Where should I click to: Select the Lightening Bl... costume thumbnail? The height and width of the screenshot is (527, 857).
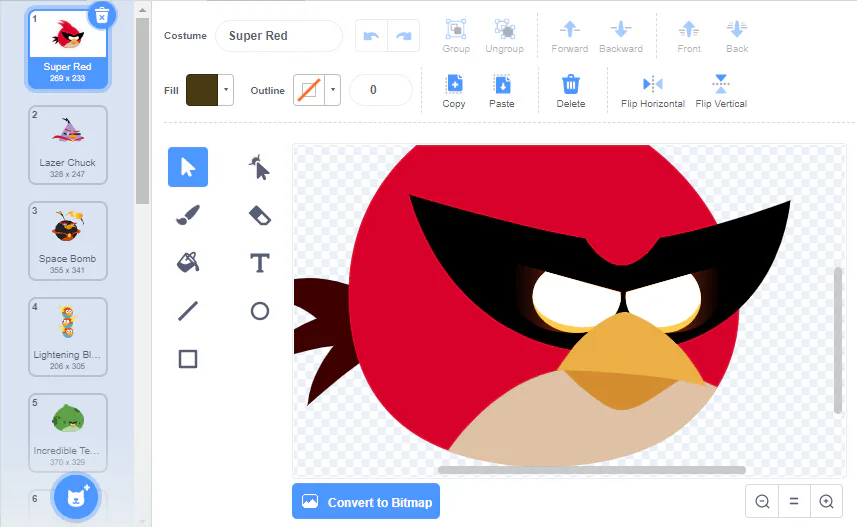tap(68, 337)
